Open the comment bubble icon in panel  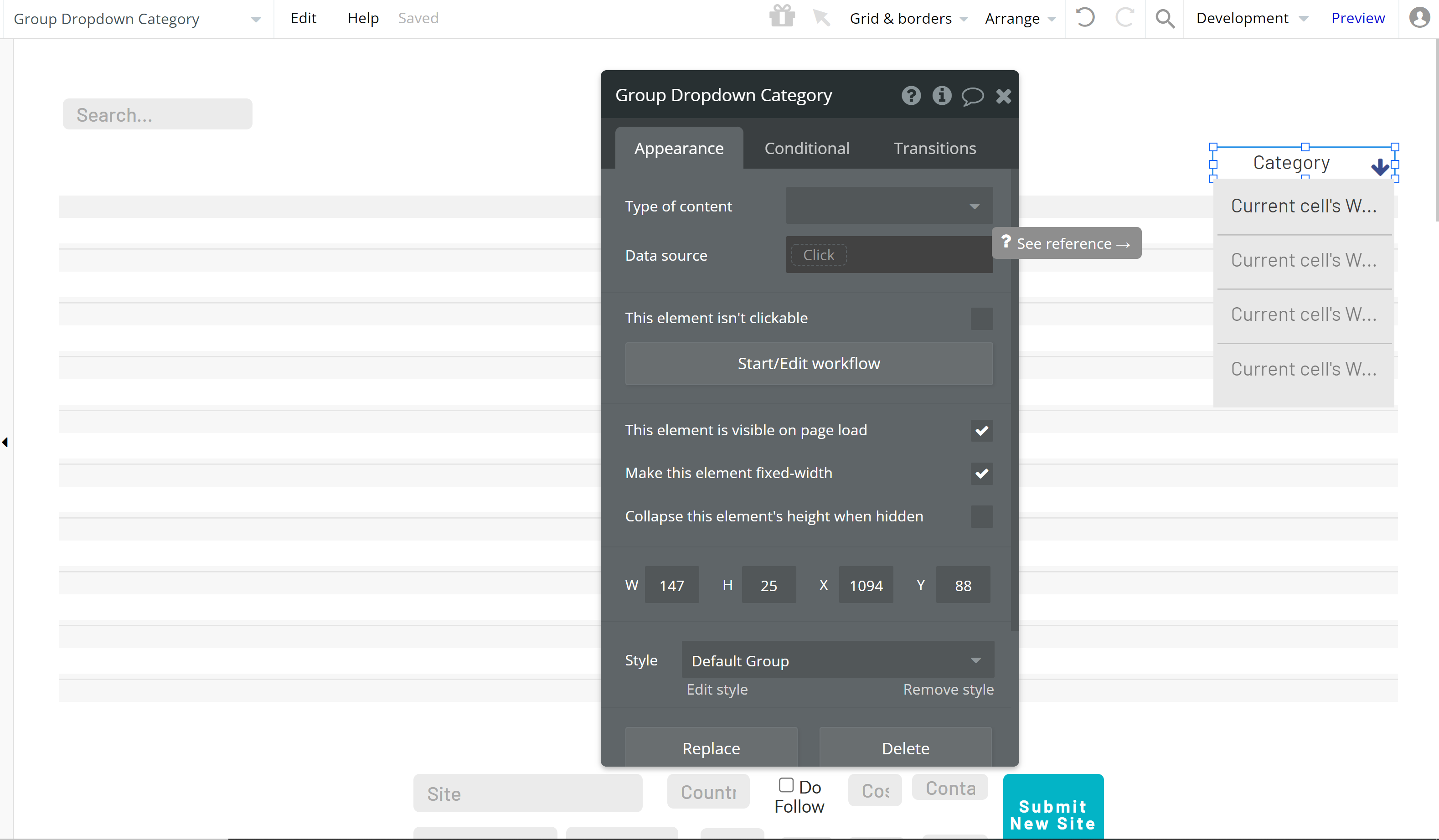[x=972, y=96]
